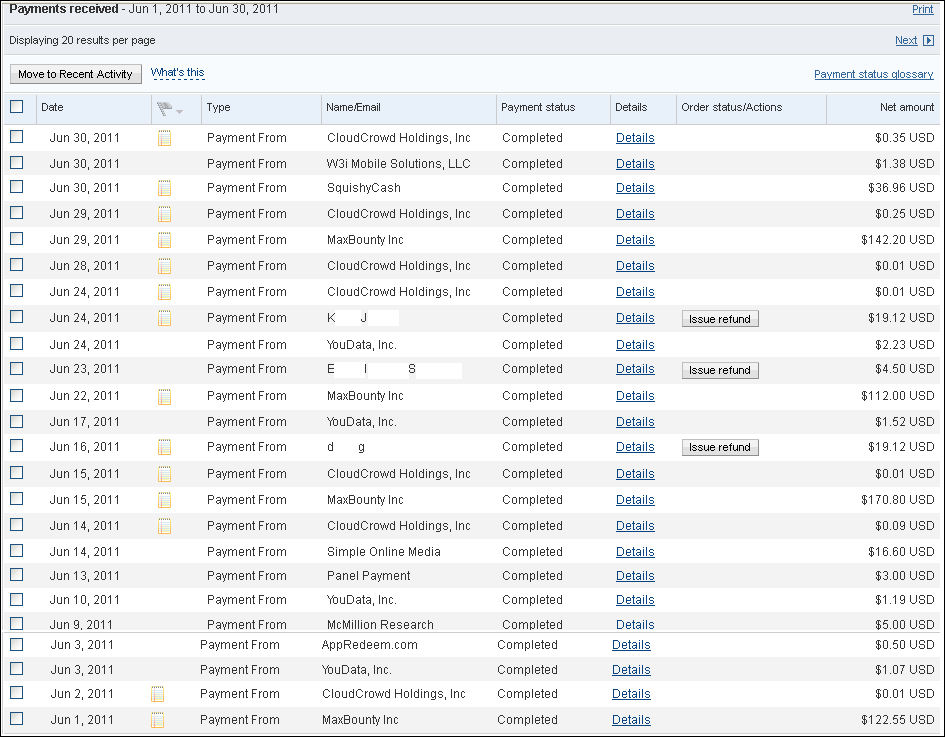Click the $16.60 USD amount

(901, 552)
